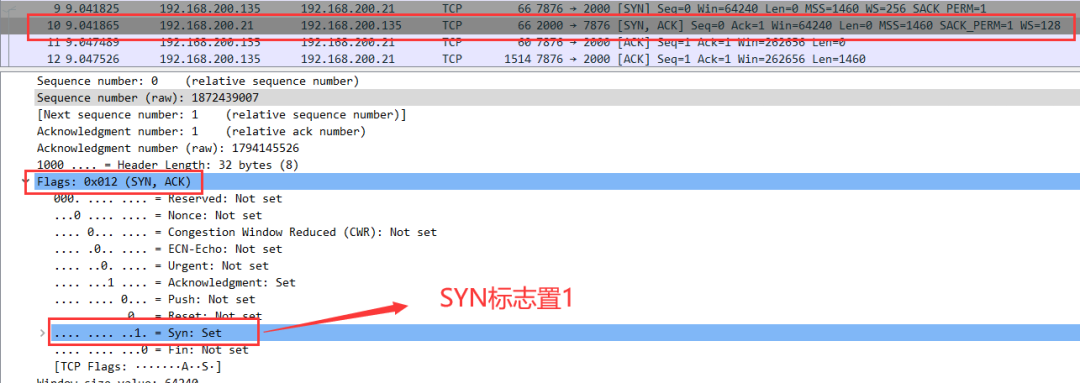Select 'Urgent: Not set' flag line
Viewport: 1080px width, 383px height.
click(161, 266)
